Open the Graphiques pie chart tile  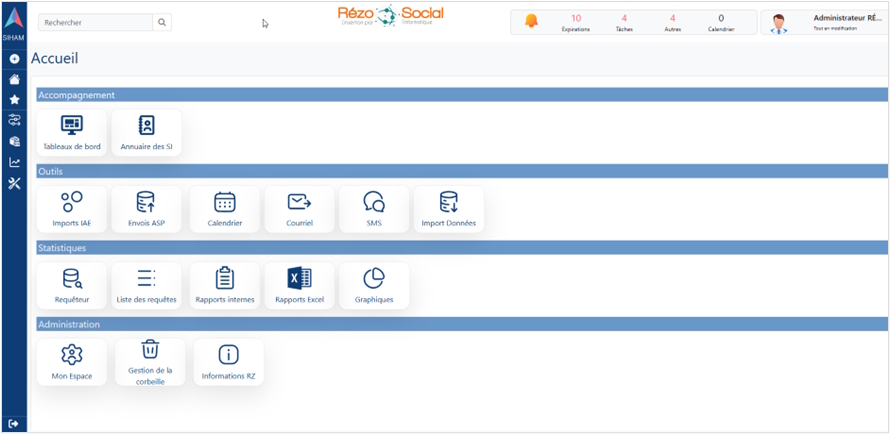coord(374,286)
